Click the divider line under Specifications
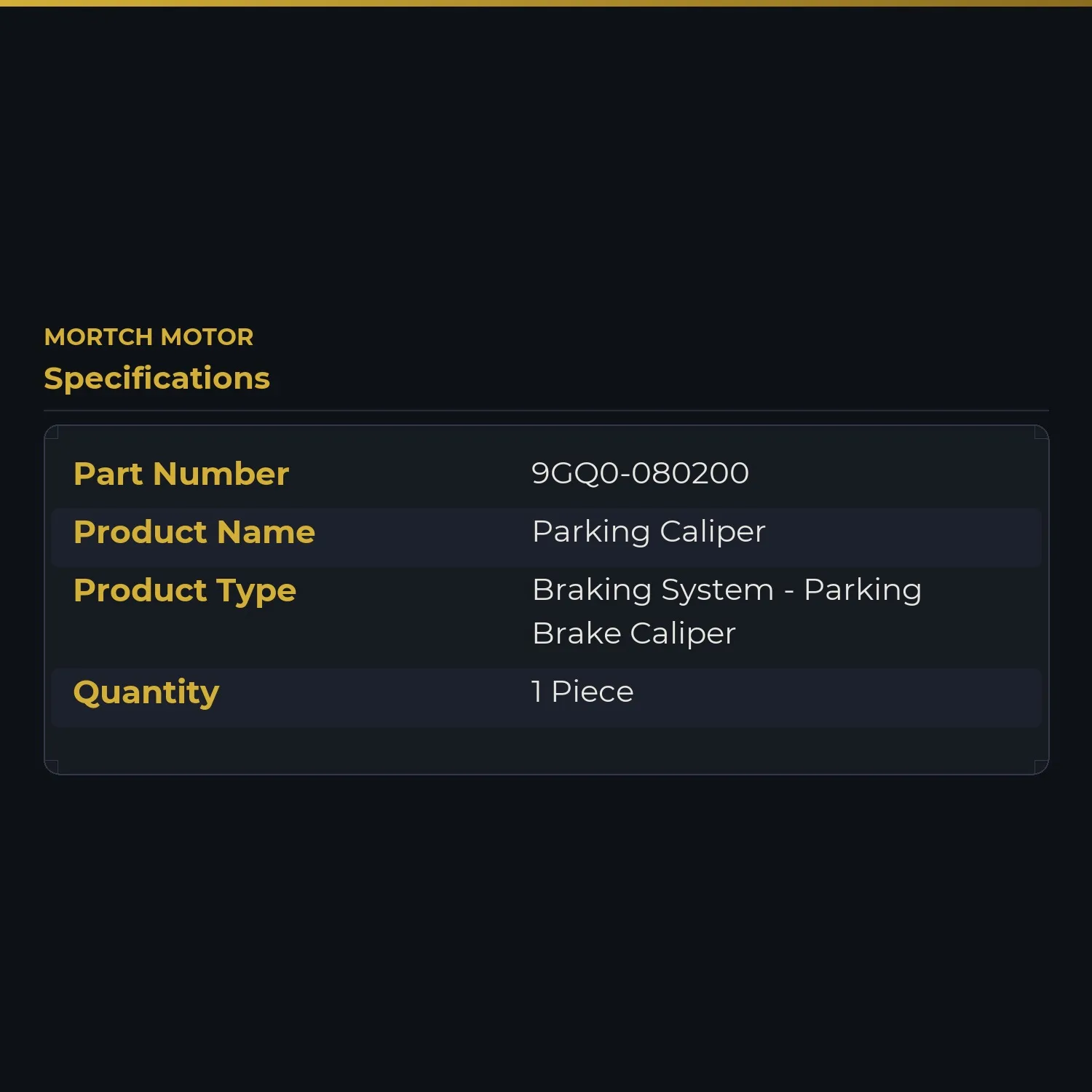This screenshot has height=1092, width=1092. (x=546, y=411)
